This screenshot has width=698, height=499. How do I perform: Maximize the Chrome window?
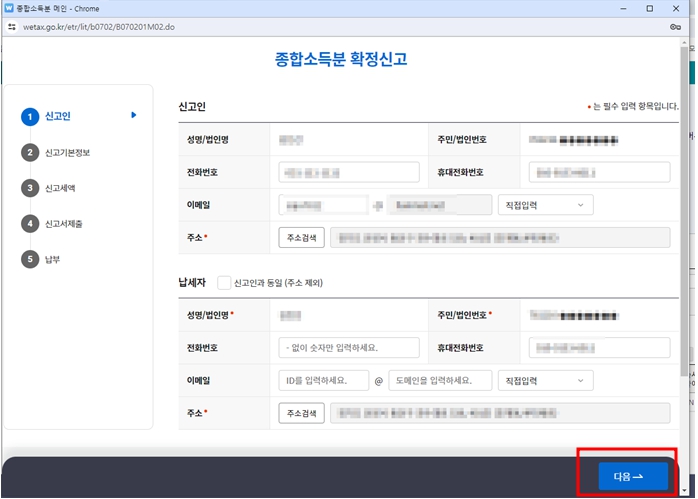tap(649, 8)
